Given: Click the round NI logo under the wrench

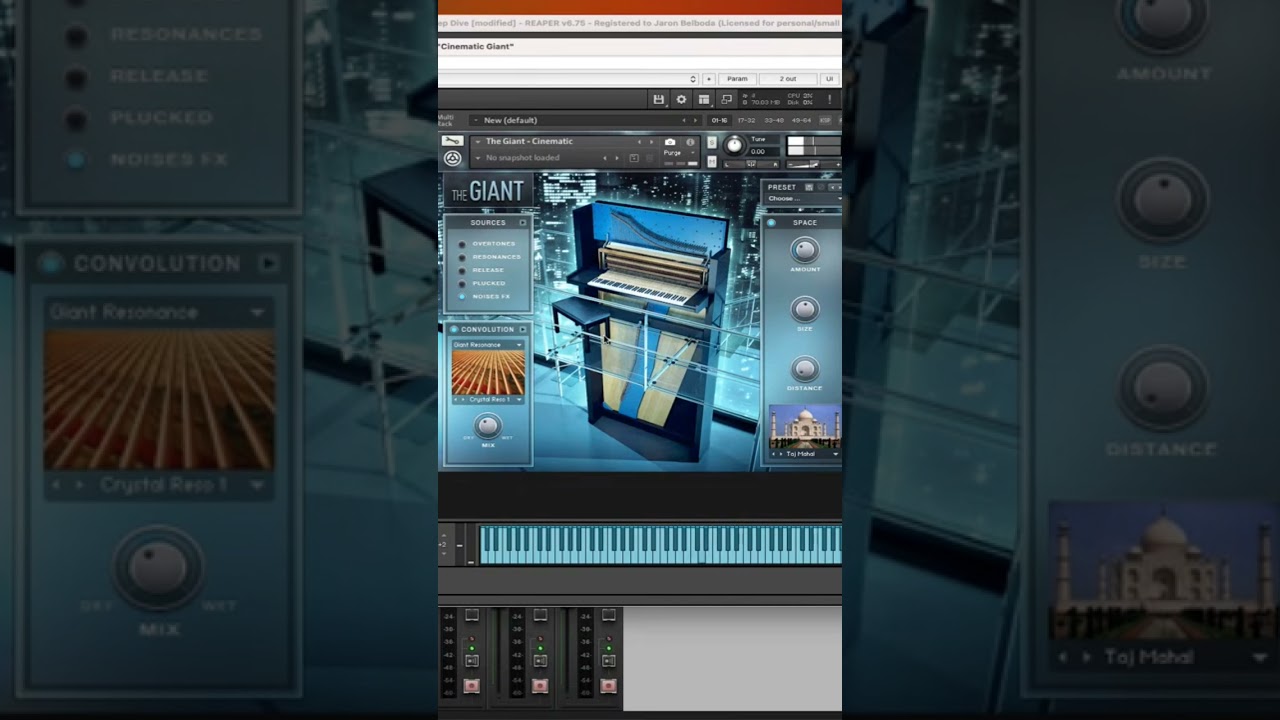Looking at the screenshot, I should click(453, 157).
